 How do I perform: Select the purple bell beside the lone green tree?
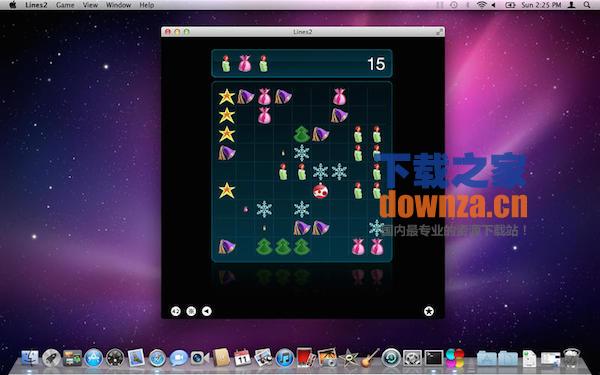[x=320, y=134]
